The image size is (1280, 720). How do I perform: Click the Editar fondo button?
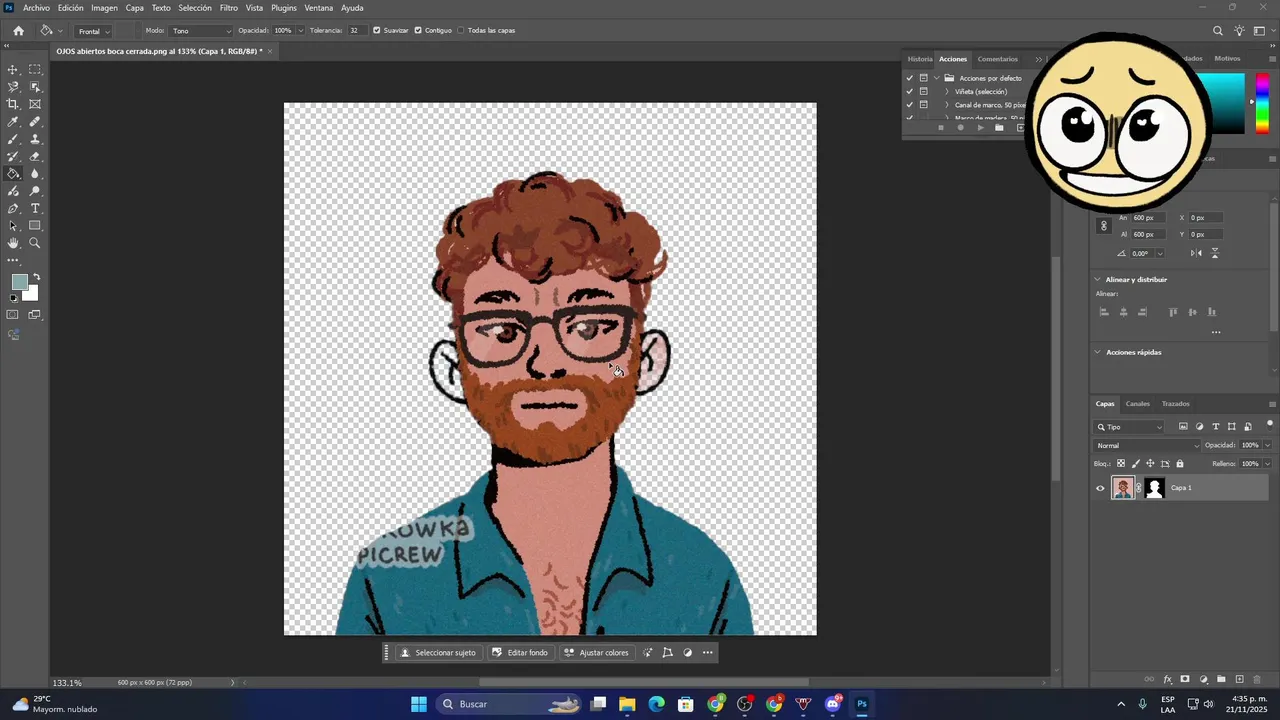[520, 653]
